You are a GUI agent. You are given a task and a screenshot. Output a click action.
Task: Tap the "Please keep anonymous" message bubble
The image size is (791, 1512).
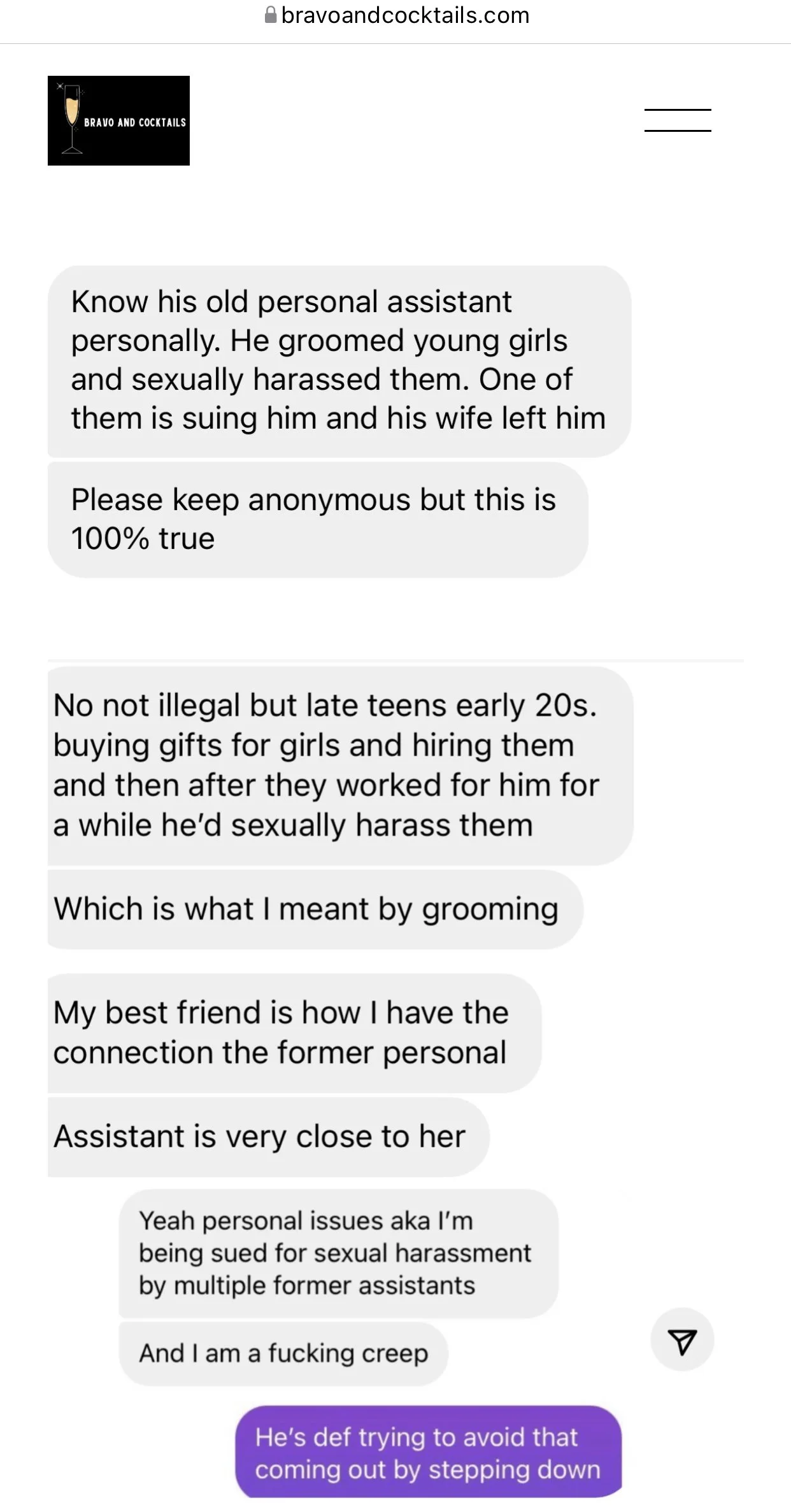(x=318, y=519)
